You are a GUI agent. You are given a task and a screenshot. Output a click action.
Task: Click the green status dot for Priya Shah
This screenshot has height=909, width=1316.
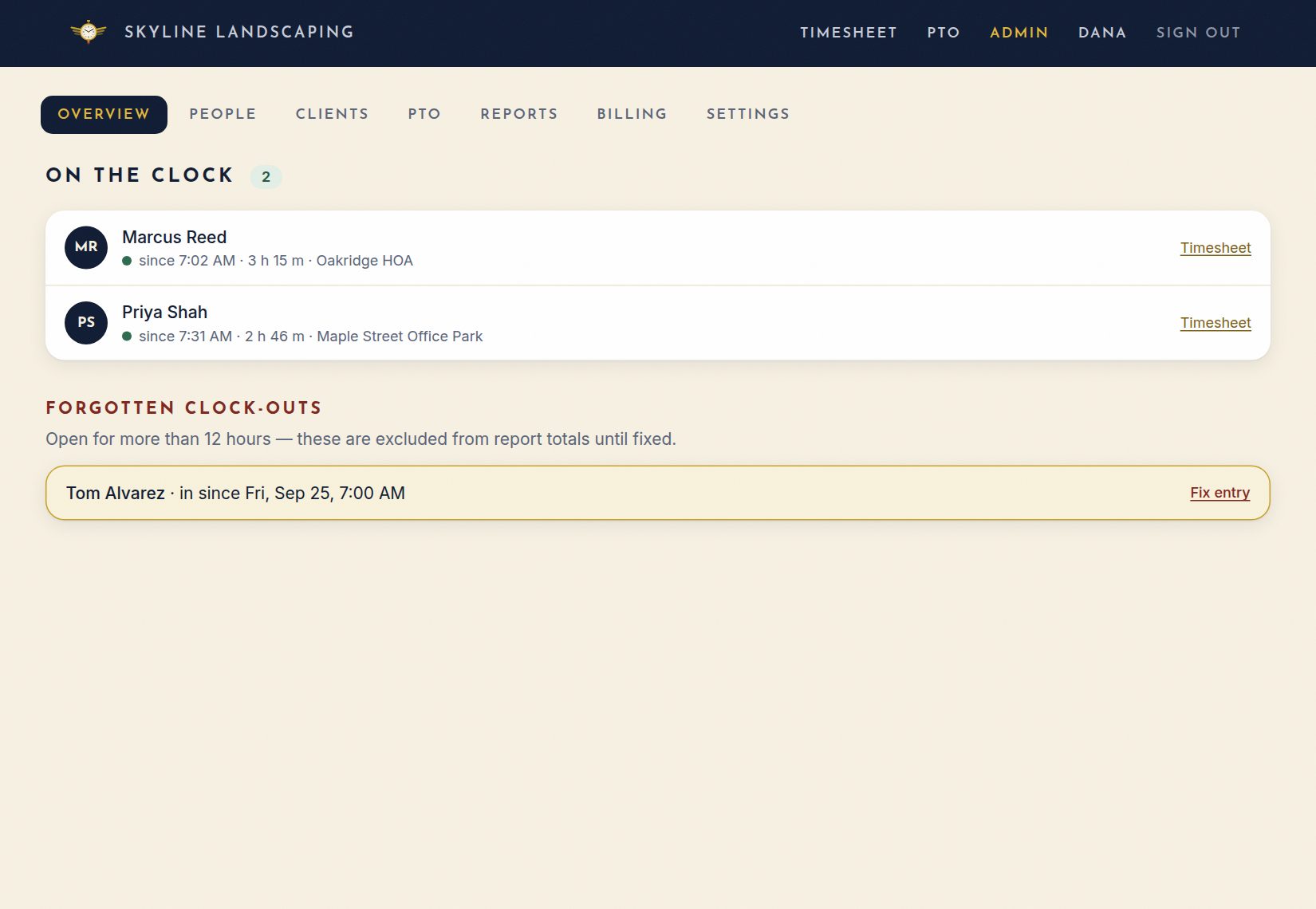pyautogui.click(x=127, y=336)
